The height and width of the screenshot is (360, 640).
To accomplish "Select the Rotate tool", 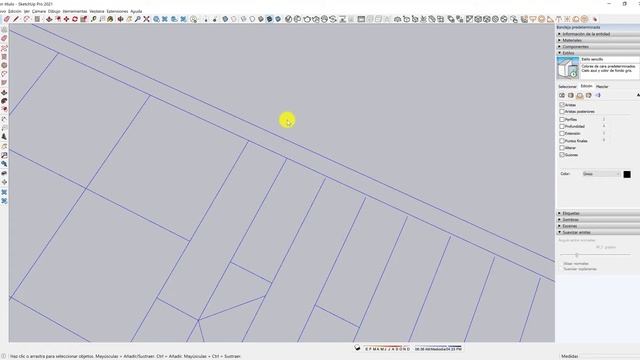I will pyautogui.click(x=75, y=19).
